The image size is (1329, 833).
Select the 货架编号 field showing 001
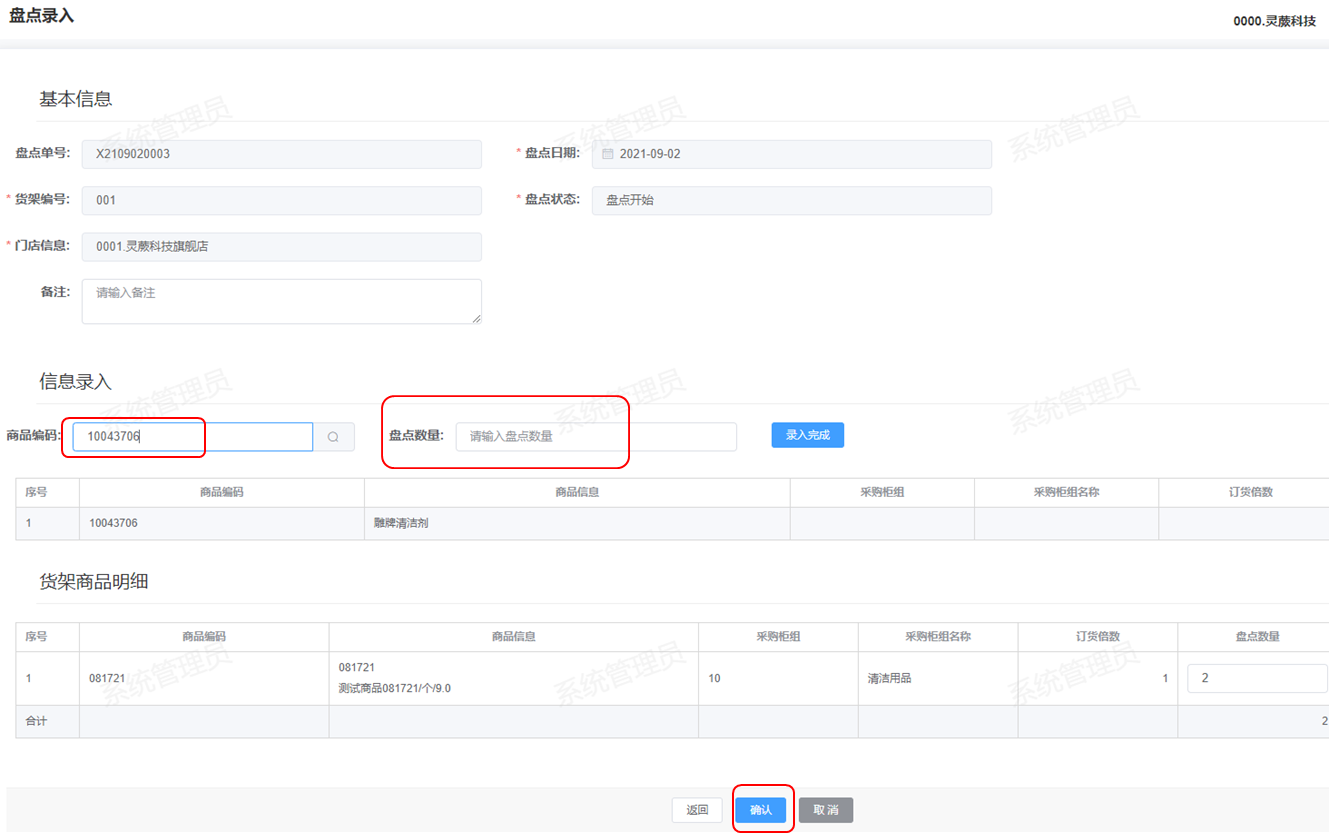tap(282, 200)
